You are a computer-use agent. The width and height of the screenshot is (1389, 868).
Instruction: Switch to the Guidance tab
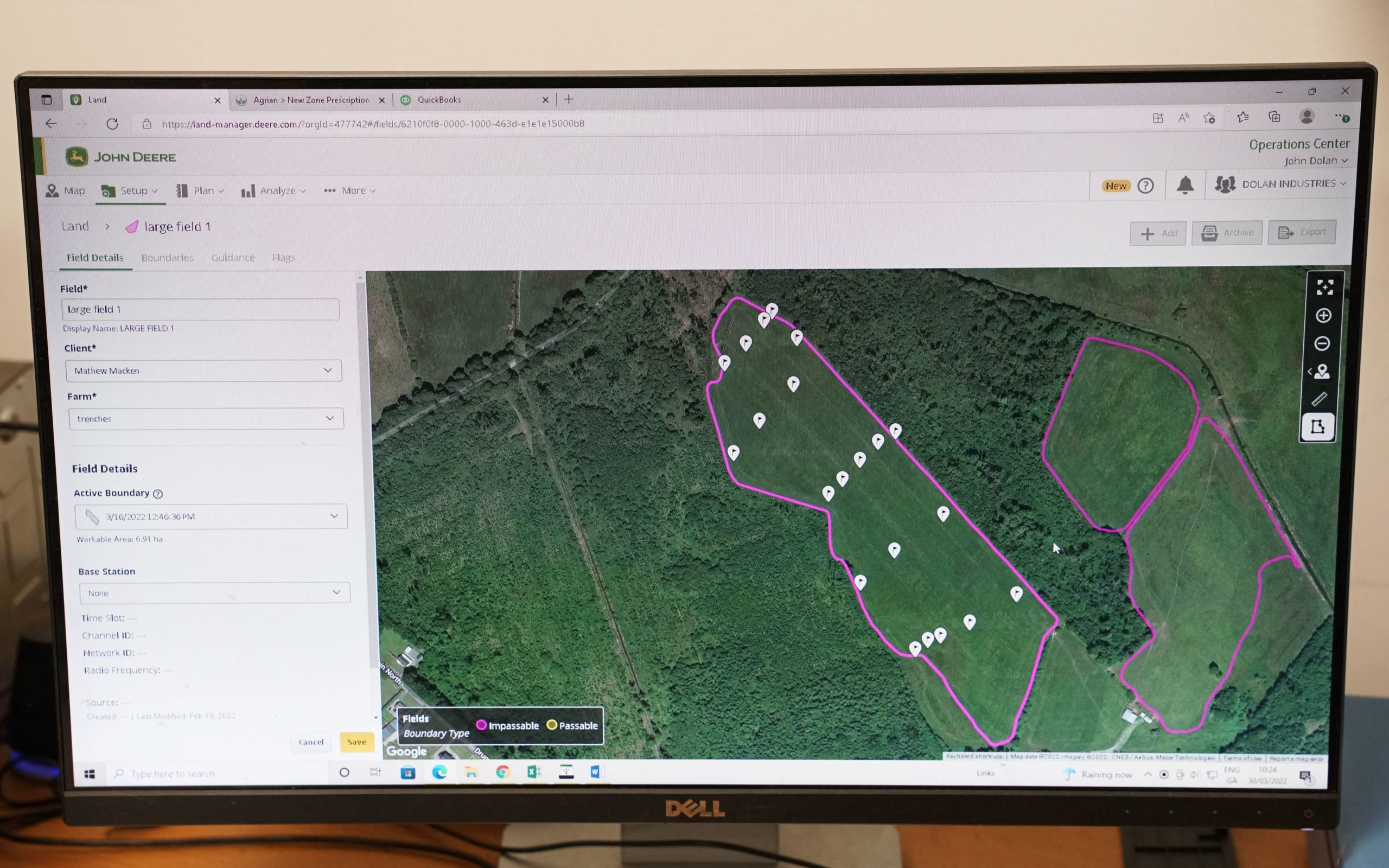pyautogui.click(x=233, y=258)
